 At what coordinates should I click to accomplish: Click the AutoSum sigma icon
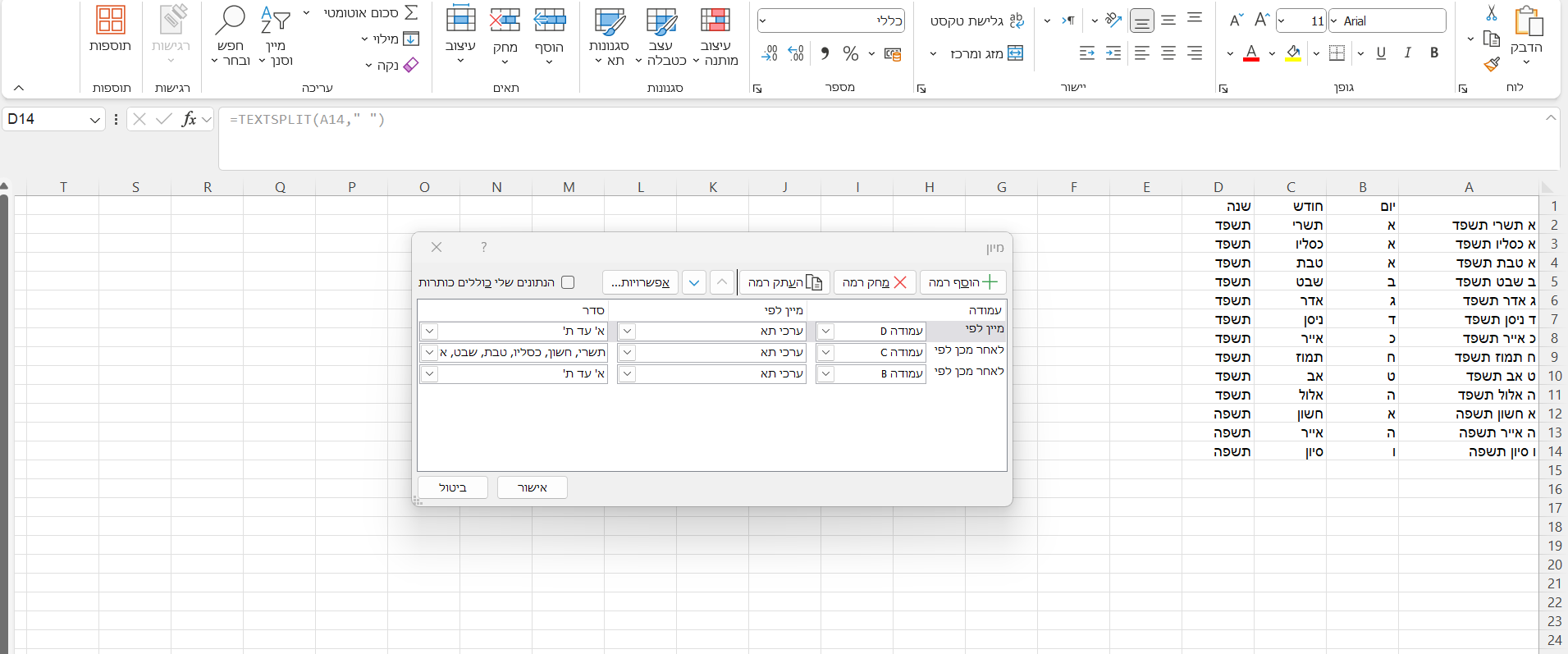pyautogui.click(x=411, y=13)
